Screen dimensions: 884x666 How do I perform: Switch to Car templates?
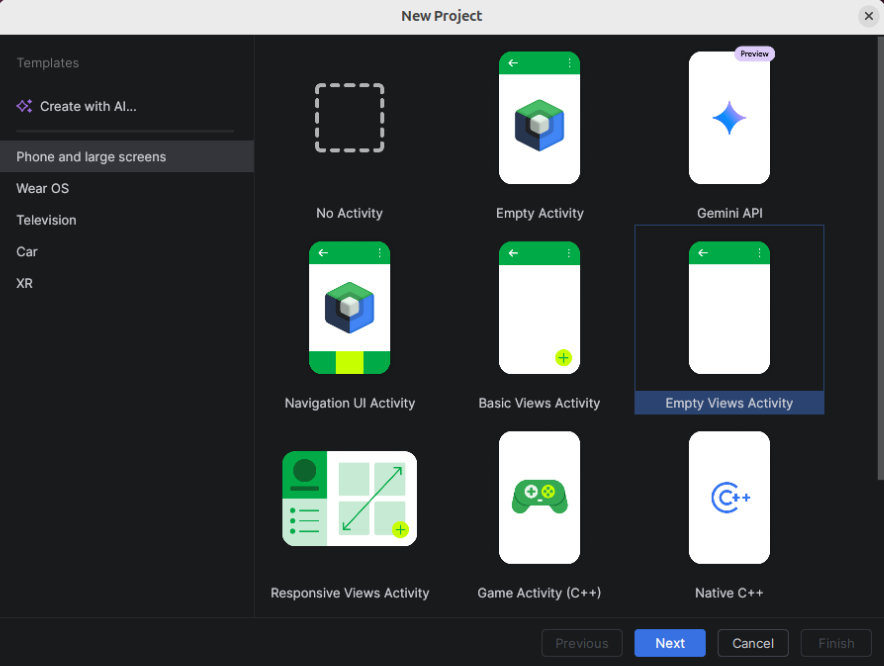point(127,252)
